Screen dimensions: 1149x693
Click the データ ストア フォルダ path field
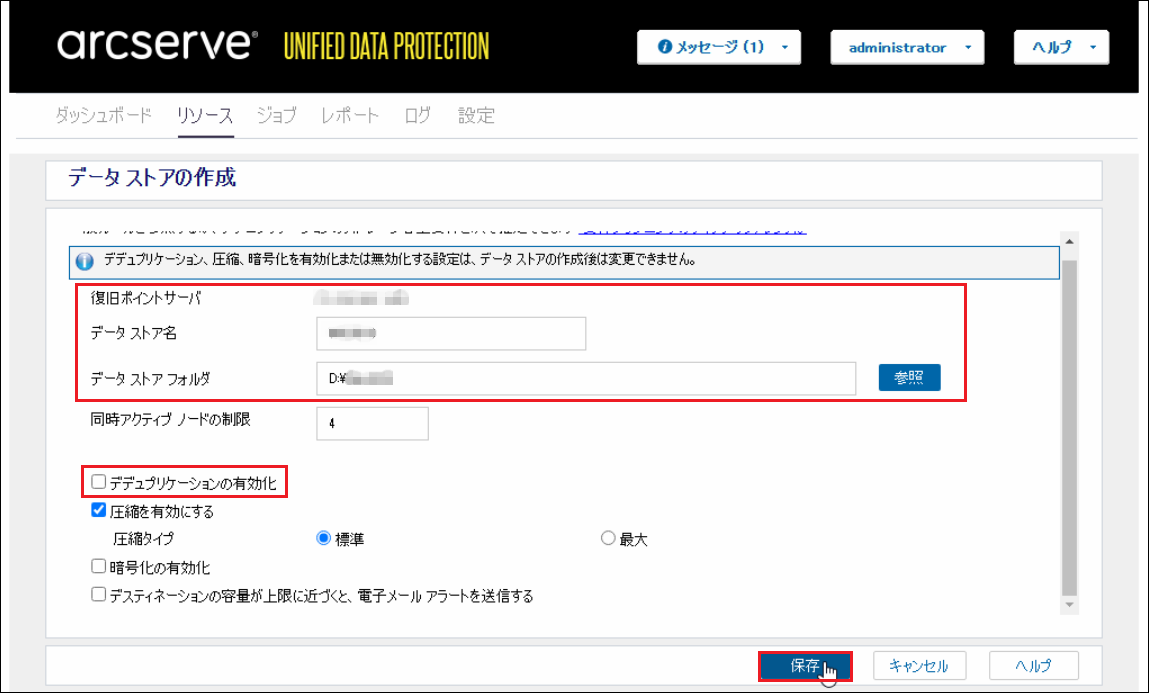click(585, 378)
